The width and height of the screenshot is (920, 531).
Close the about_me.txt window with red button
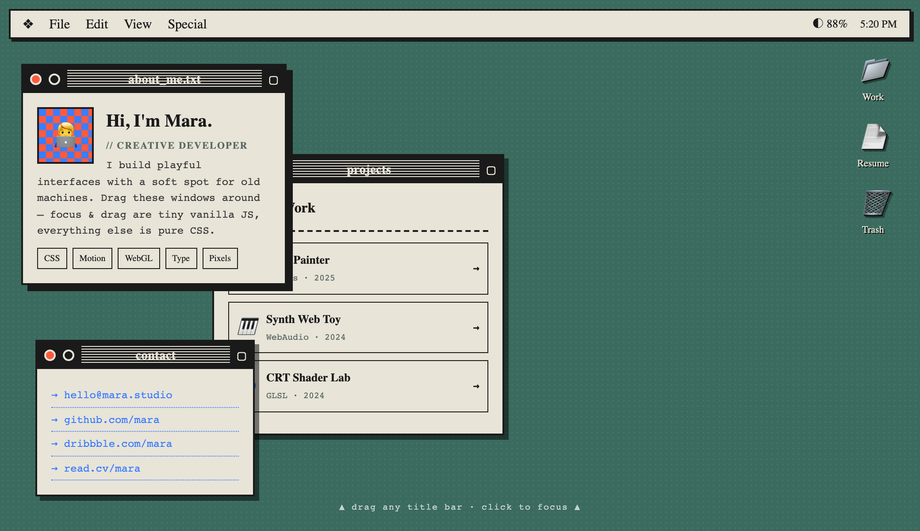coord(36,79)
